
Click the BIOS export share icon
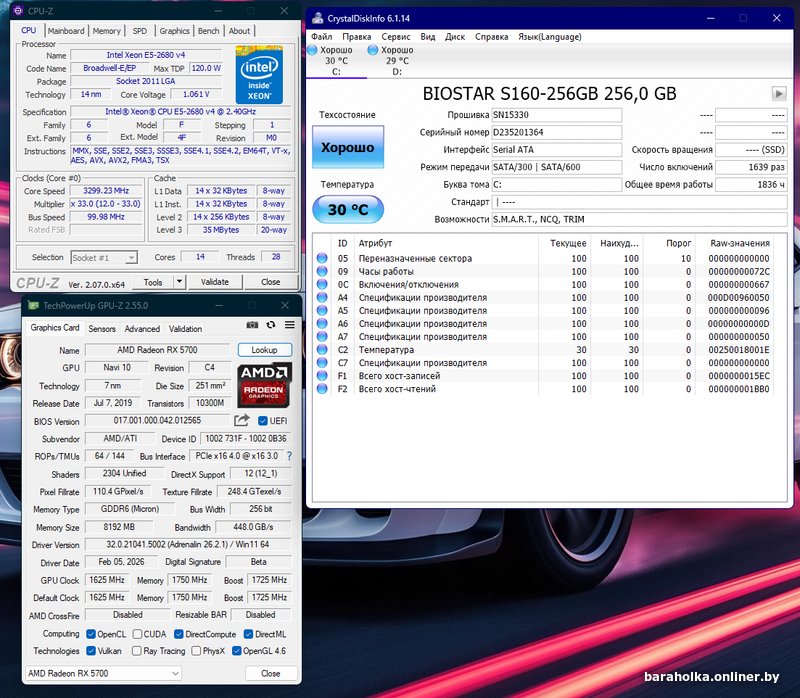tap(241, 421)
